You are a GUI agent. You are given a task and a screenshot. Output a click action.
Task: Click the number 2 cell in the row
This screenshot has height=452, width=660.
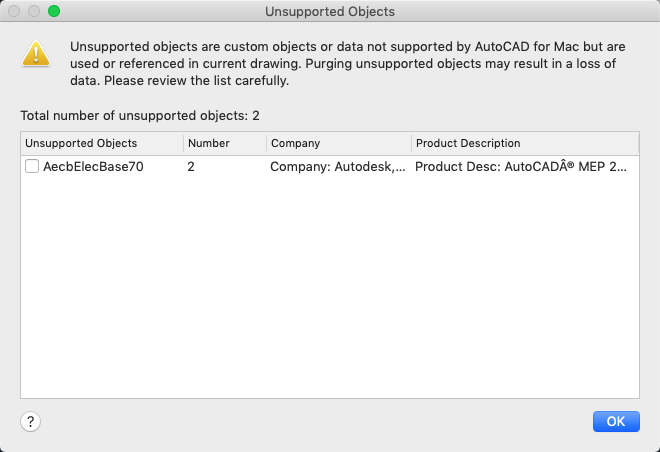click(x=191, y=167)
